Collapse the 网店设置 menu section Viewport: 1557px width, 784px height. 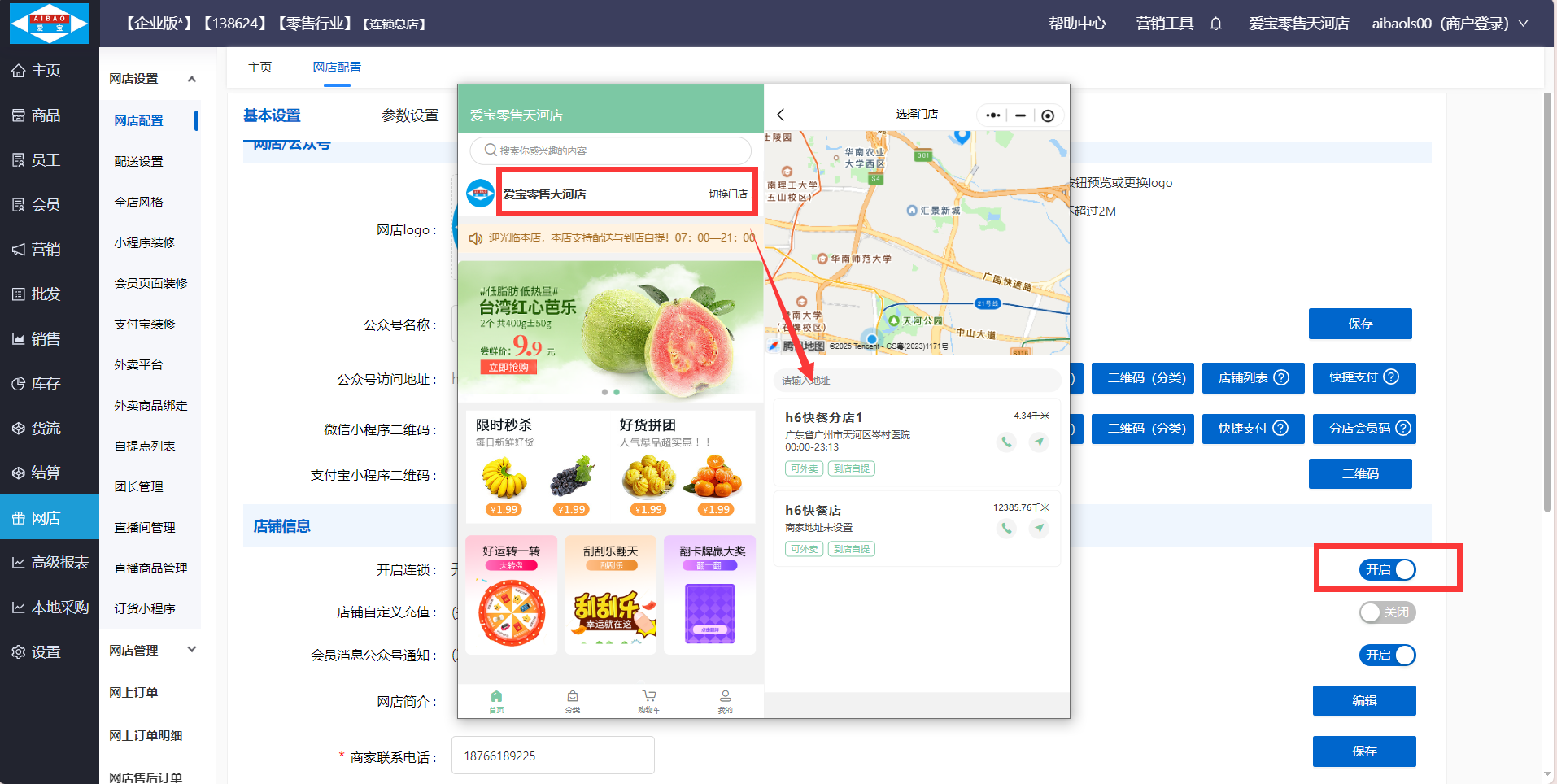pyautogui.click(x=192, y=79)
